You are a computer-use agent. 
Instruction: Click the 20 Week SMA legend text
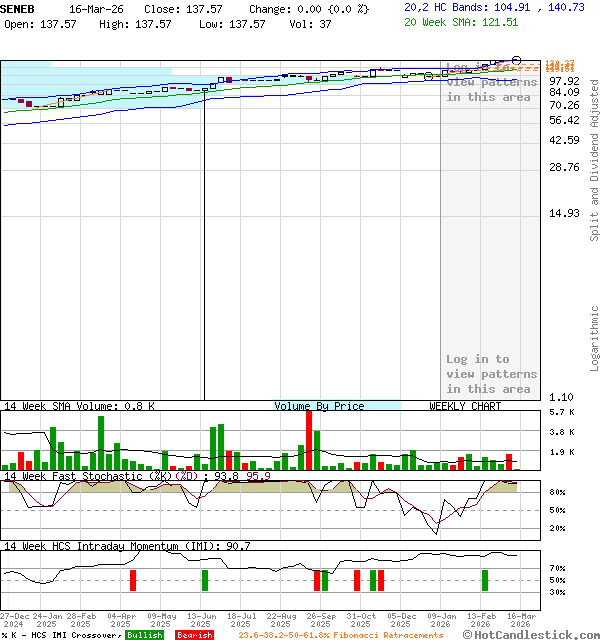click(461, 22)
